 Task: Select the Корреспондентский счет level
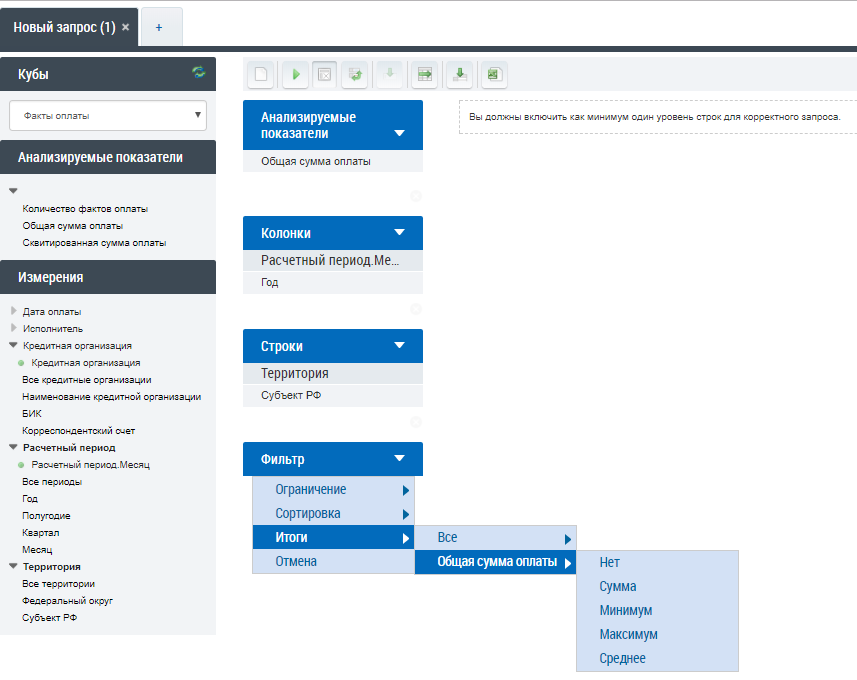coord(79,431)
